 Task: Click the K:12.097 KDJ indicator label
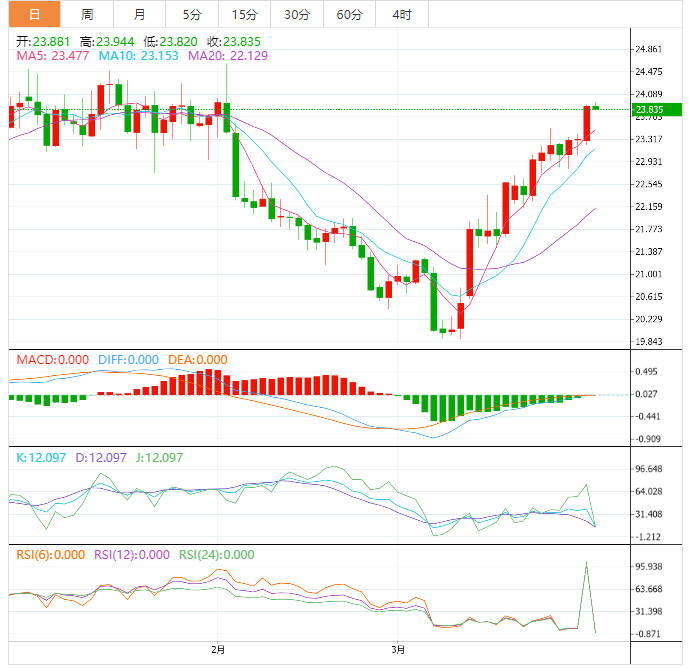click(x=40, y=457)
